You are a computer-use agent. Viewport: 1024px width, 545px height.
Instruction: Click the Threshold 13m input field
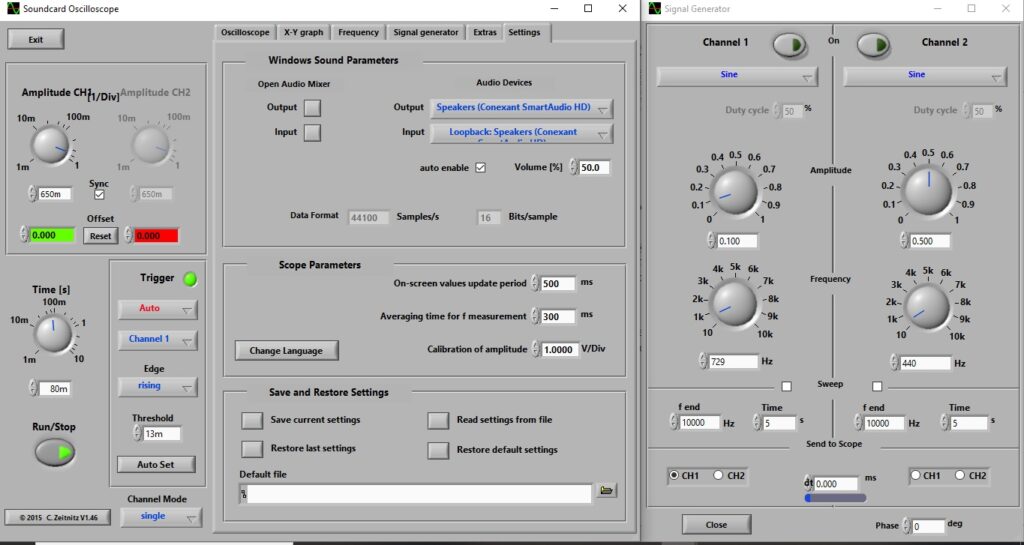point(161,433)
